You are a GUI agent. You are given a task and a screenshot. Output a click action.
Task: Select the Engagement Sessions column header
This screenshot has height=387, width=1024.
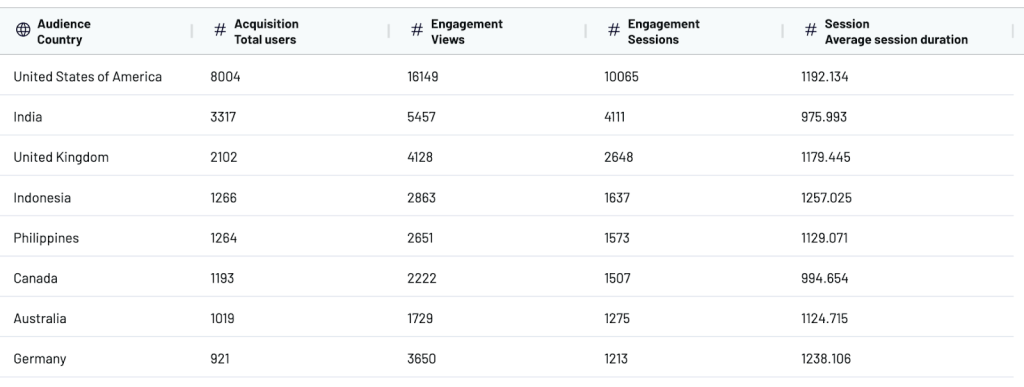[x=684, y=31]
